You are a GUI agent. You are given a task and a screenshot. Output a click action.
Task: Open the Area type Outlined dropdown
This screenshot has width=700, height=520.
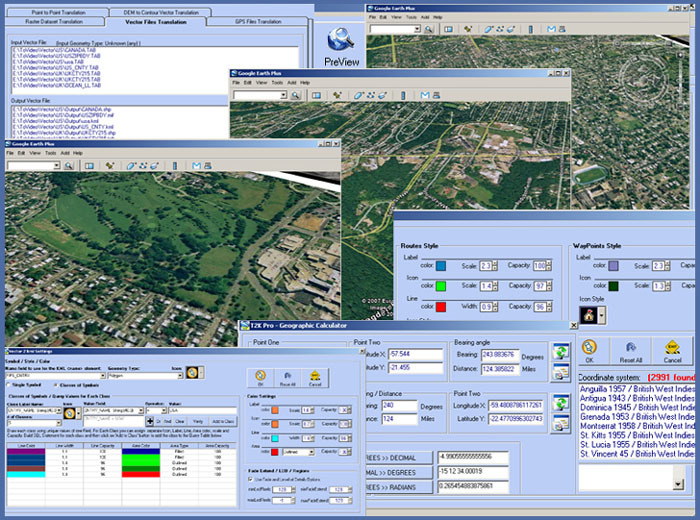point(311,452)
